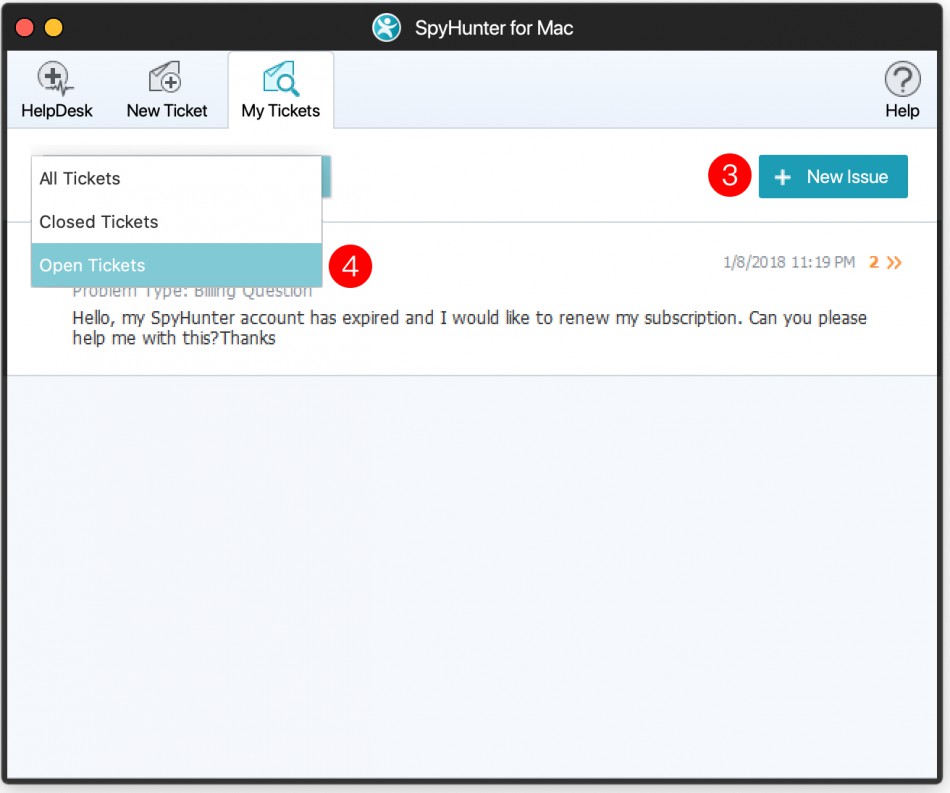Click the ticket timestamp 1/8/2018 11:19 PM
950x793 pixels.
788,263
